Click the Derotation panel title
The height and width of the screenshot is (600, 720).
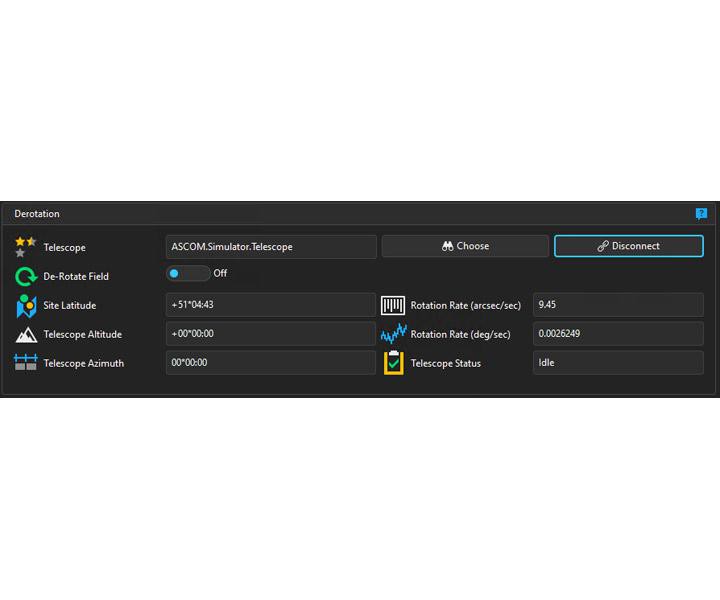(37, 214)
